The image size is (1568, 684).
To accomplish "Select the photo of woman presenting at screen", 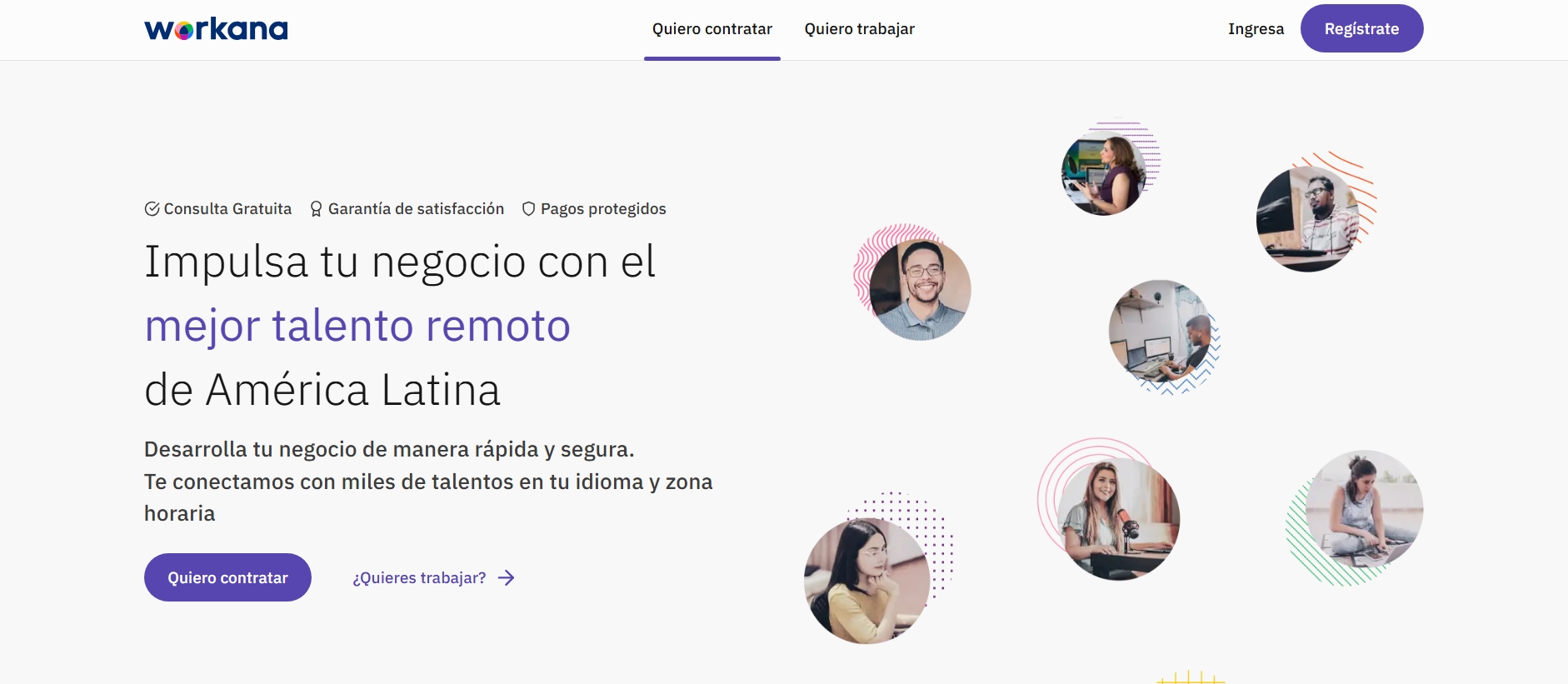I will tap(1103, 175).
